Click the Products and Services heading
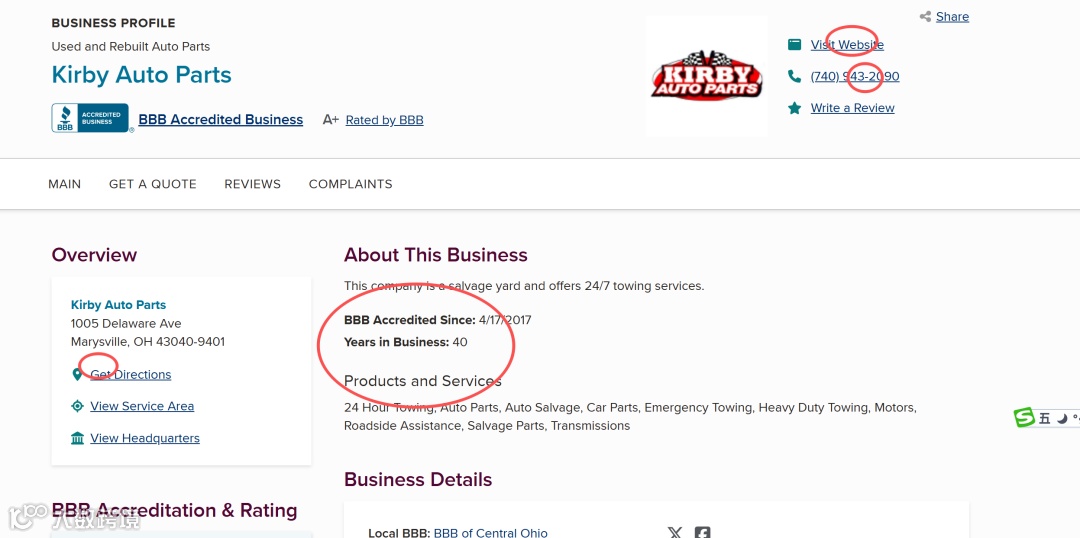1080x538 pixels. tap(423, 381)
